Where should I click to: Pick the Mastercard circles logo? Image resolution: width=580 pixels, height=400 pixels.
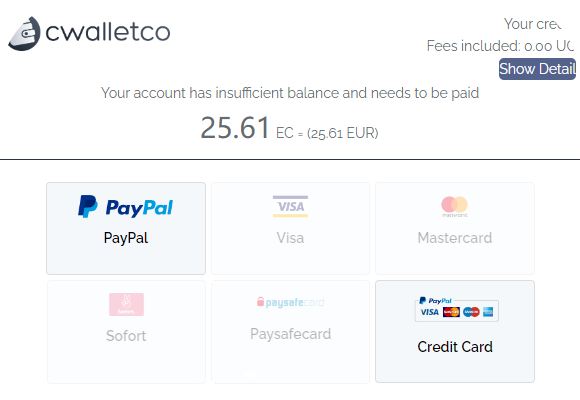point(455,206)
